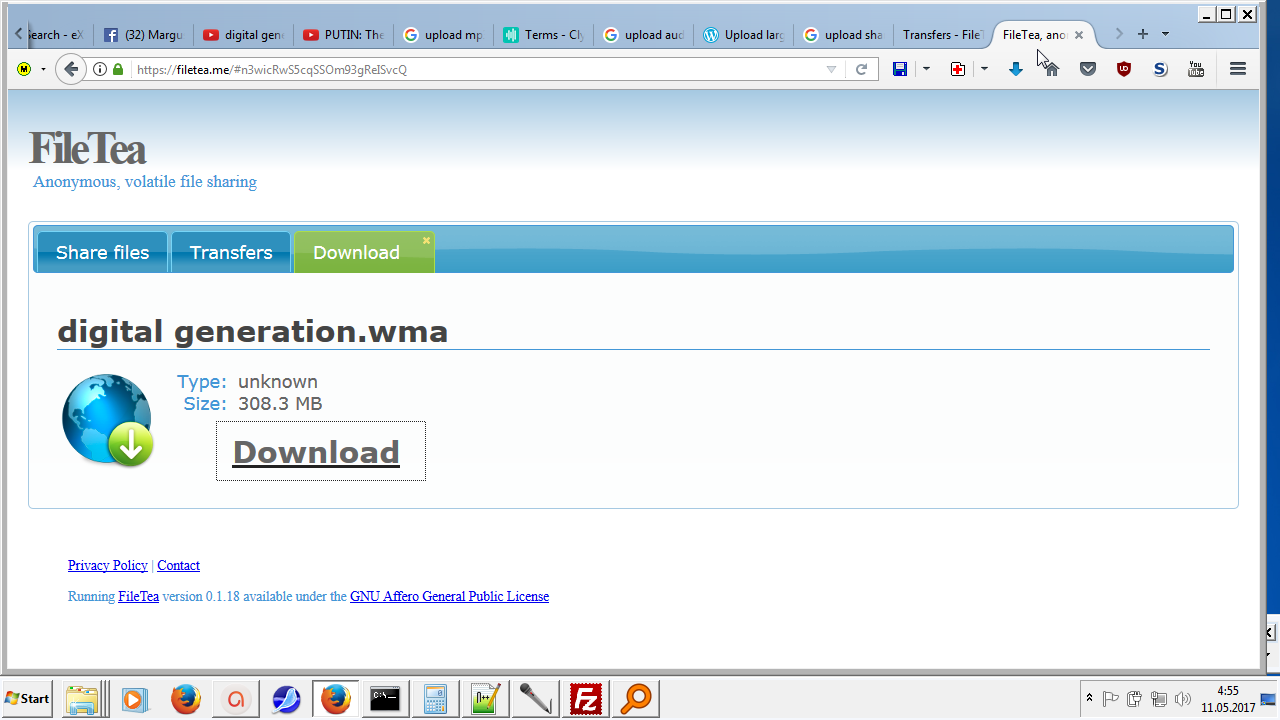Show hidden system tray icons
The width and height of the screenshot is (1280, 720).
1089,699
